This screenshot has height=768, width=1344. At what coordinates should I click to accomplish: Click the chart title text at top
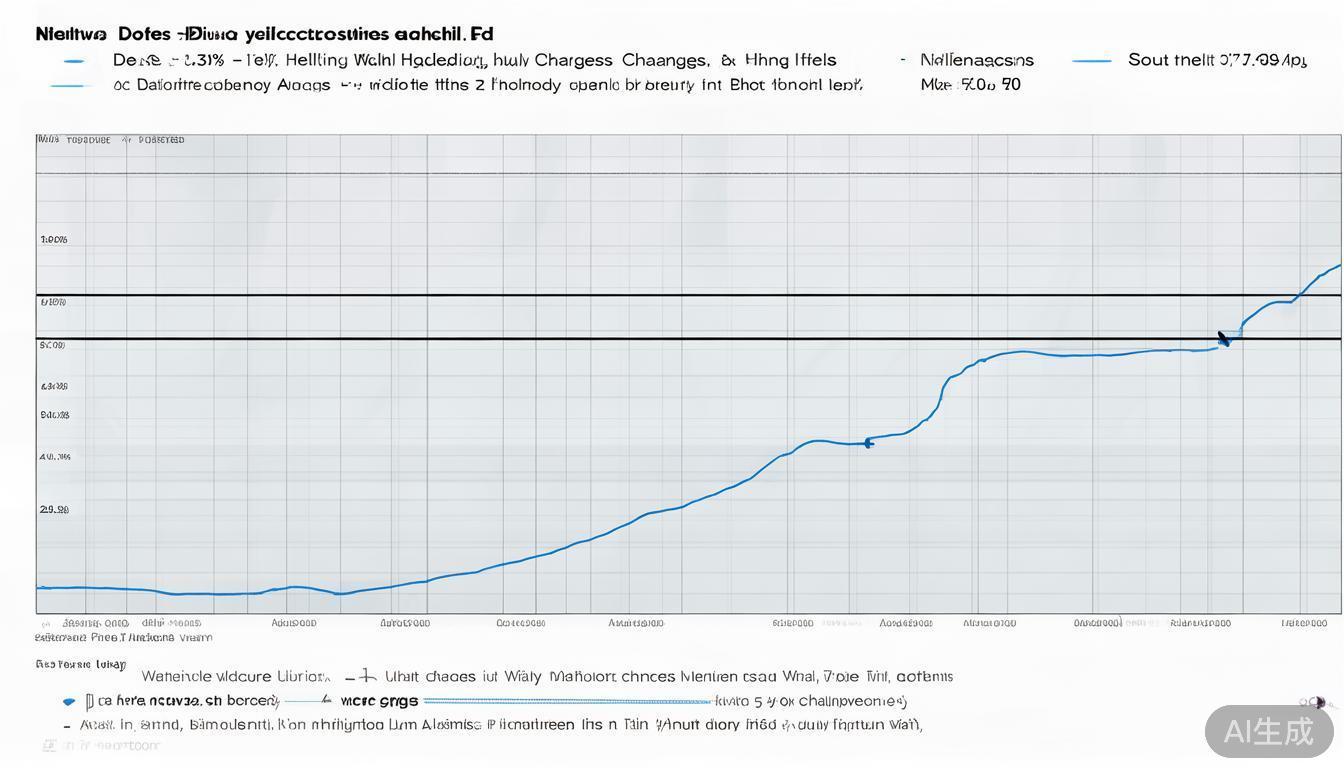tap(264, 34)
